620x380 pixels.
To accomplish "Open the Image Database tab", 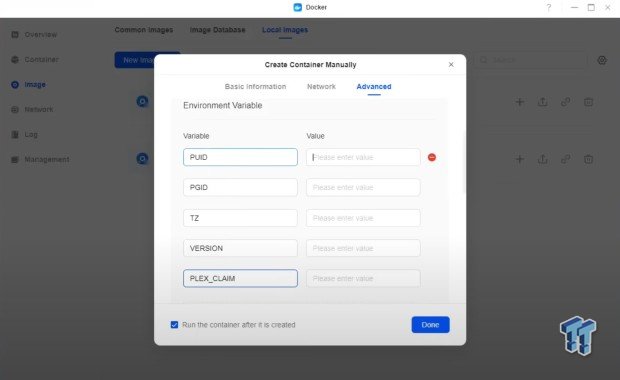I will point(217,30).
